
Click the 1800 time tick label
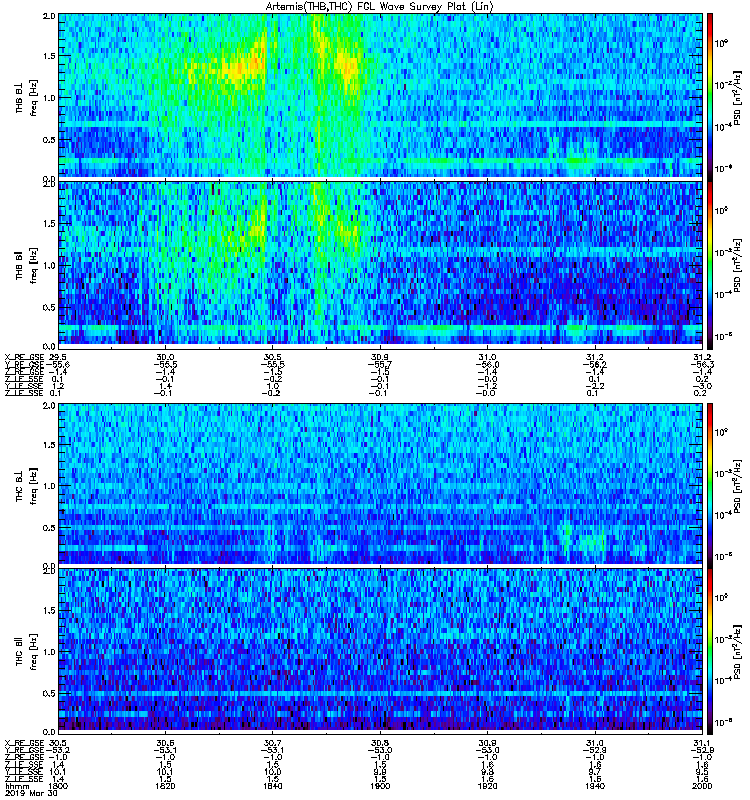click(x=58, y=786)
